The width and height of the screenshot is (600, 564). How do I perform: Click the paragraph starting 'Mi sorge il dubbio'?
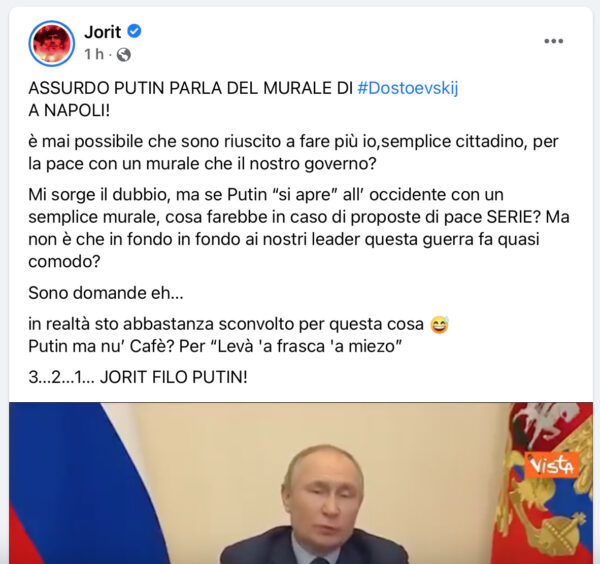[299, 228]
